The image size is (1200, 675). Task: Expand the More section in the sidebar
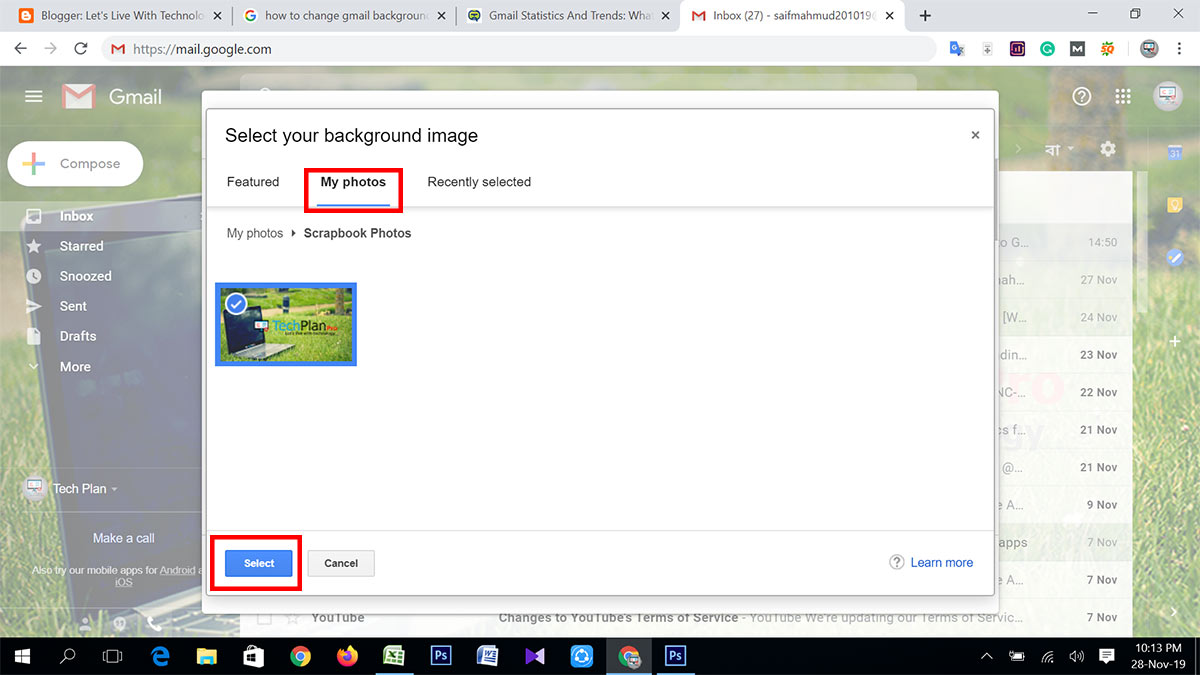tap(75, 366)
